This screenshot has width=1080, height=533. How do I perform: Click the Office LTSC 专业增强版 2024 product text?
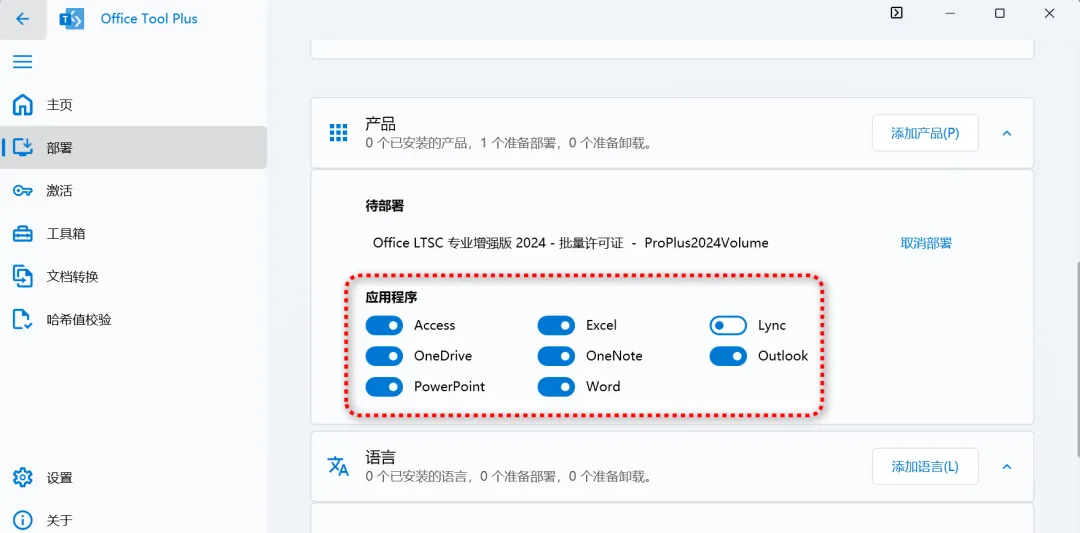(570, 243)
